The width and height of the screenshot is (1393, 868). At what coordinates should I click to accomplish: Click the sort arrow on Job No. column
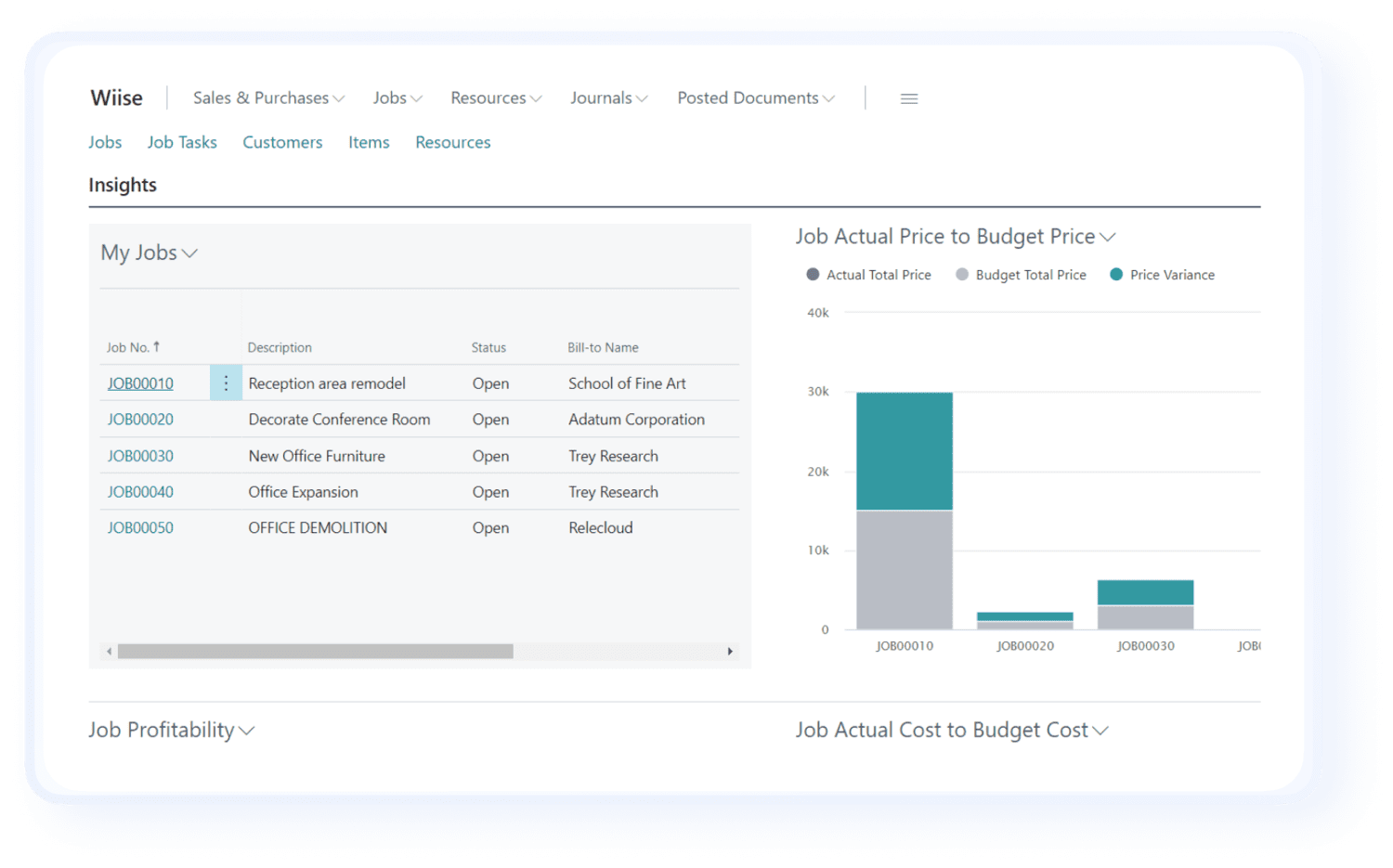point(159,344)
